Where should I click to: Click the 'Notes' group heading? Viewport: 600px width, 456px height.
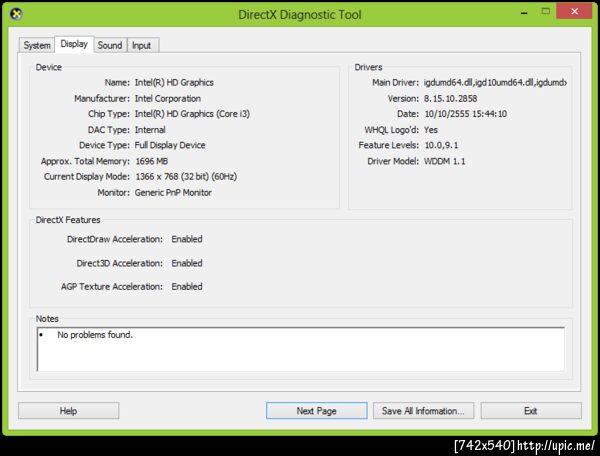(47, 319)
